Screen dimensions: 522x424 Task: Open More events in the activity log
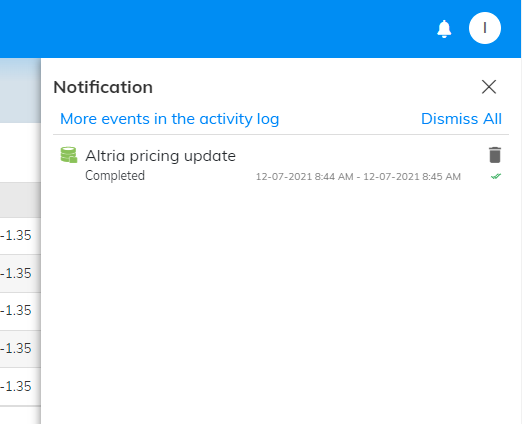pos(169,119)
